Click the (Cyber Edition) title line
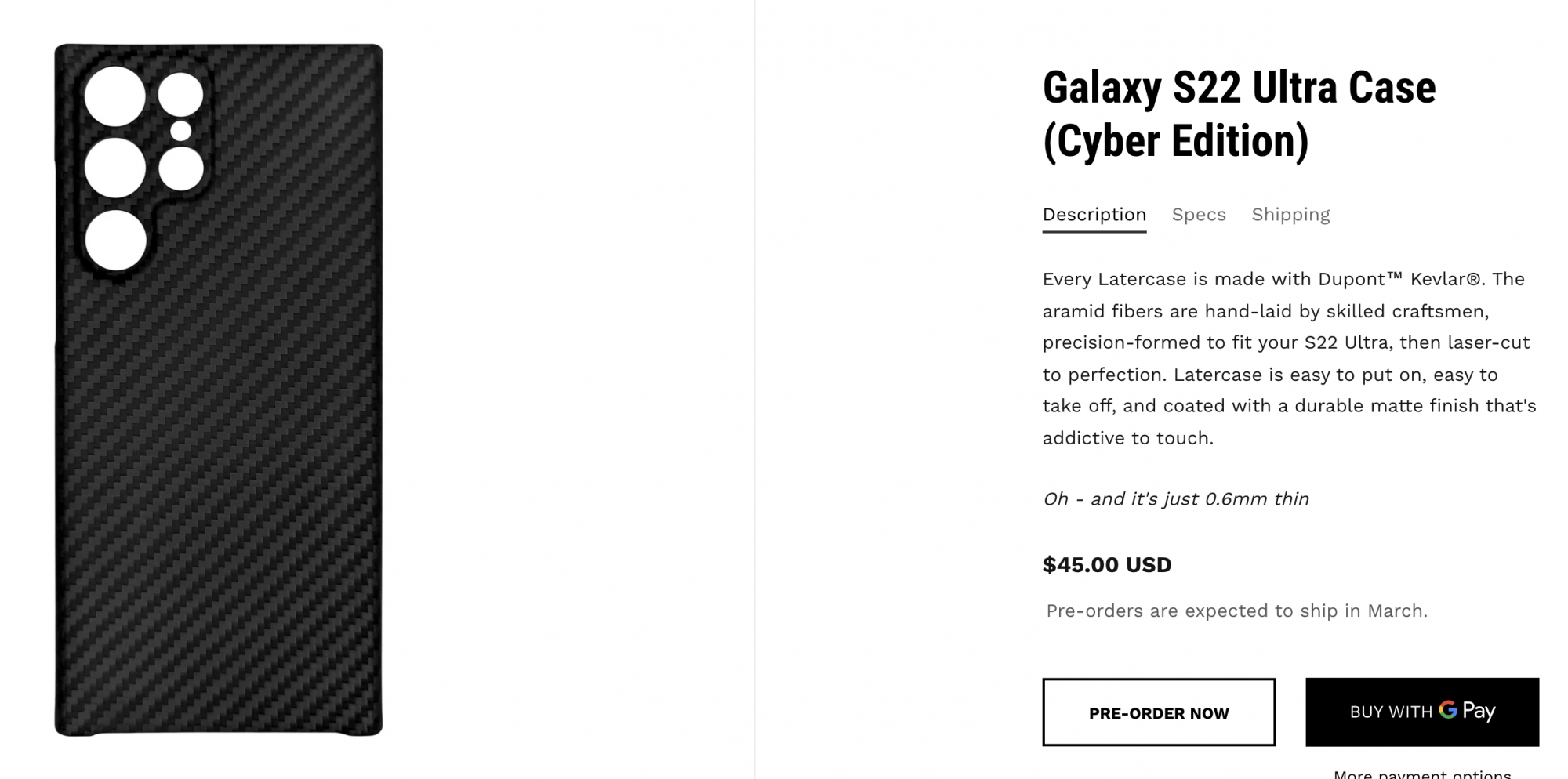The height and width of the screenshot is (779, 1568). click(1175, 141)
